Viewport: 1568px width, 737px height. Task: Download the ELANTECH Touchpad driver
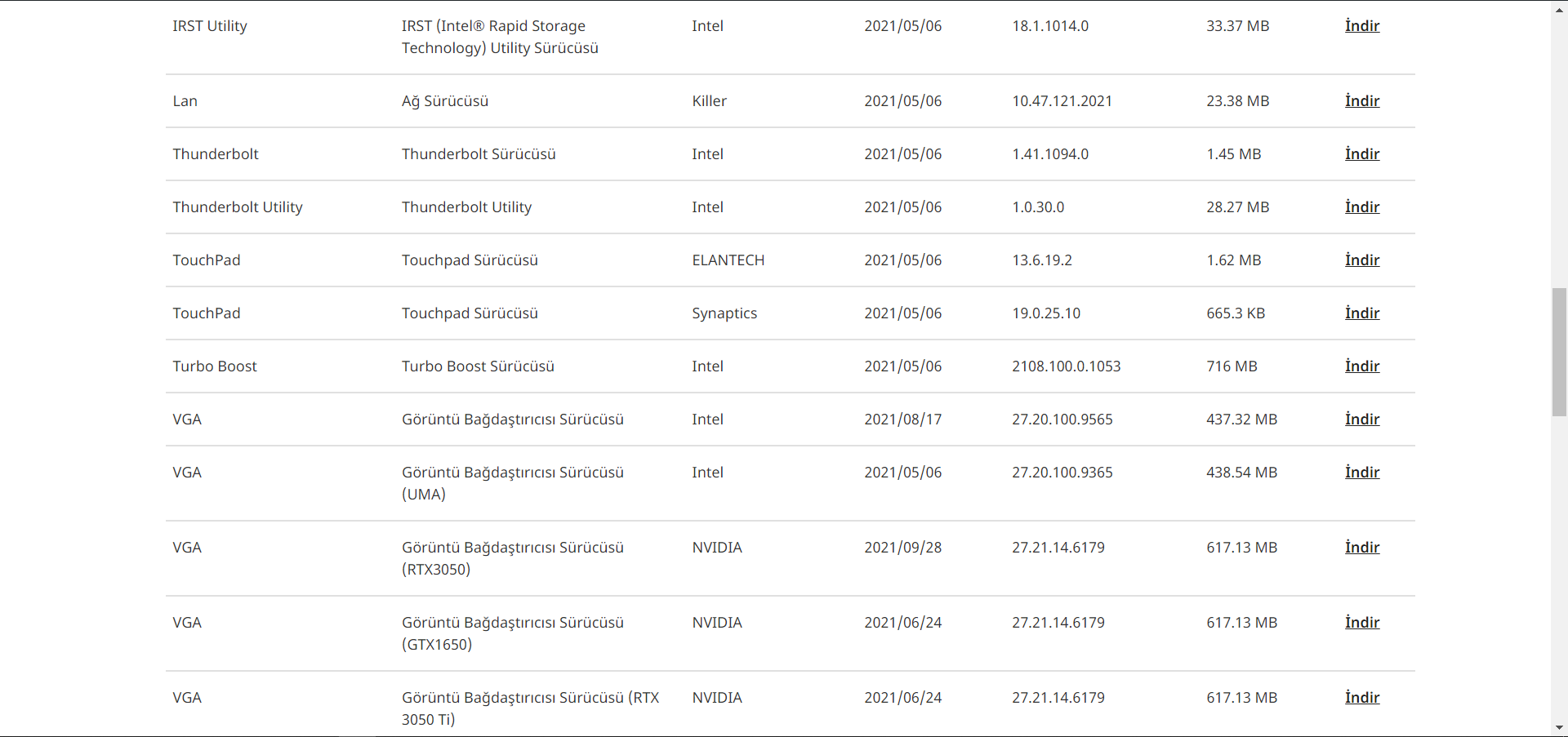pos(1362,260)
